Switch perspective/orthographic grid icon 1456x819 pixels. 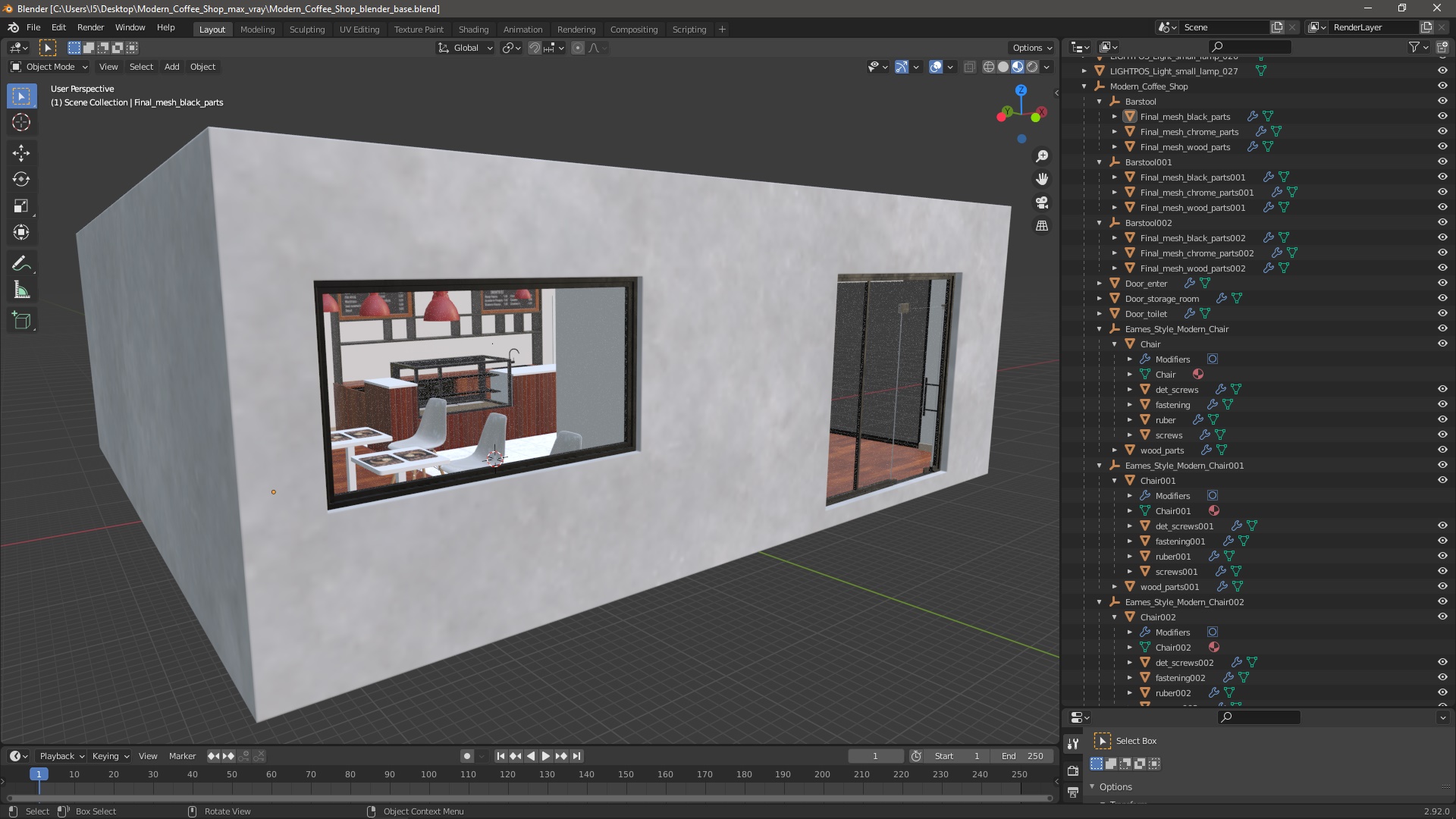click(x=1042, y=226)
